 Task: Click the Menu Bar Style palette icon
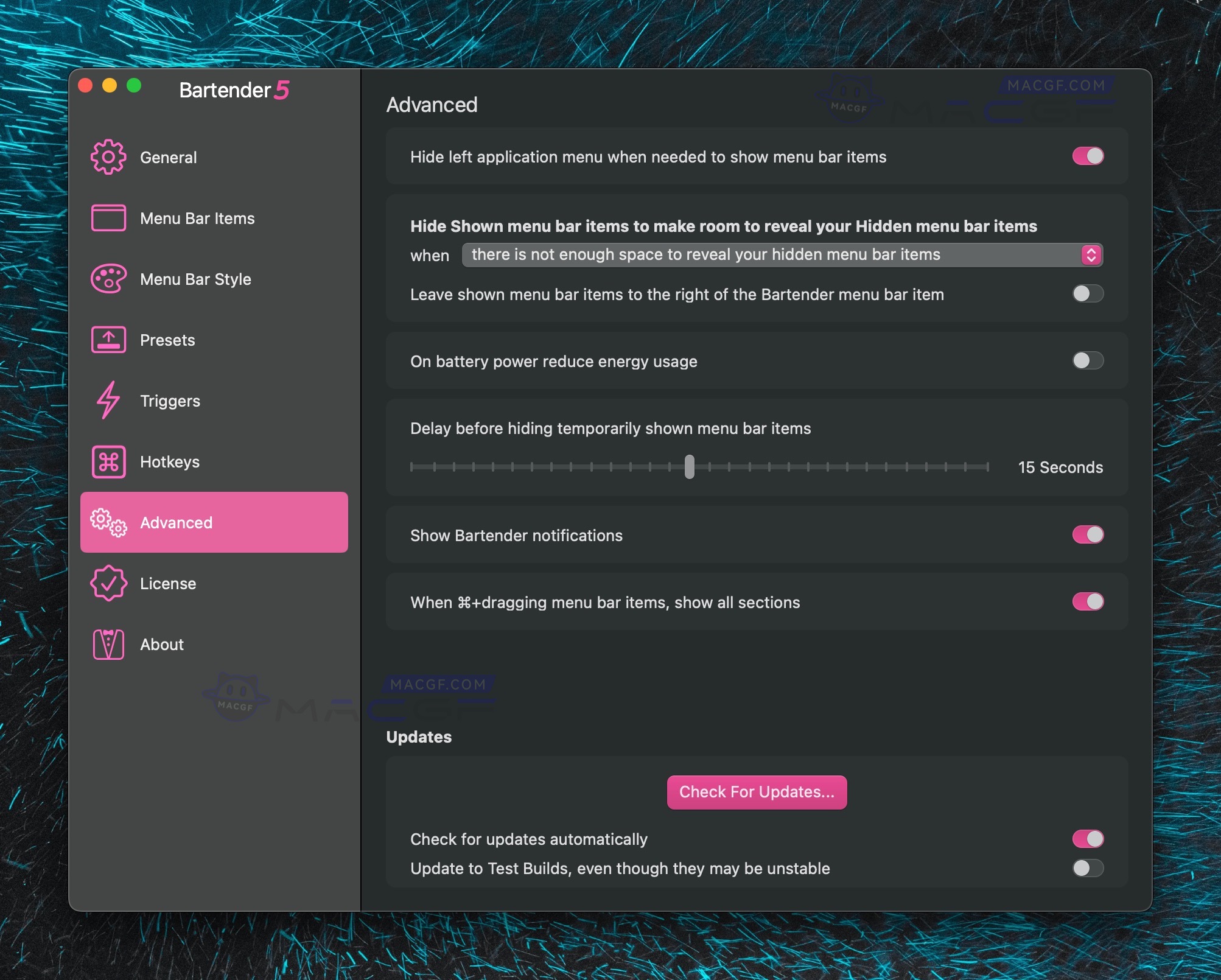108,279
